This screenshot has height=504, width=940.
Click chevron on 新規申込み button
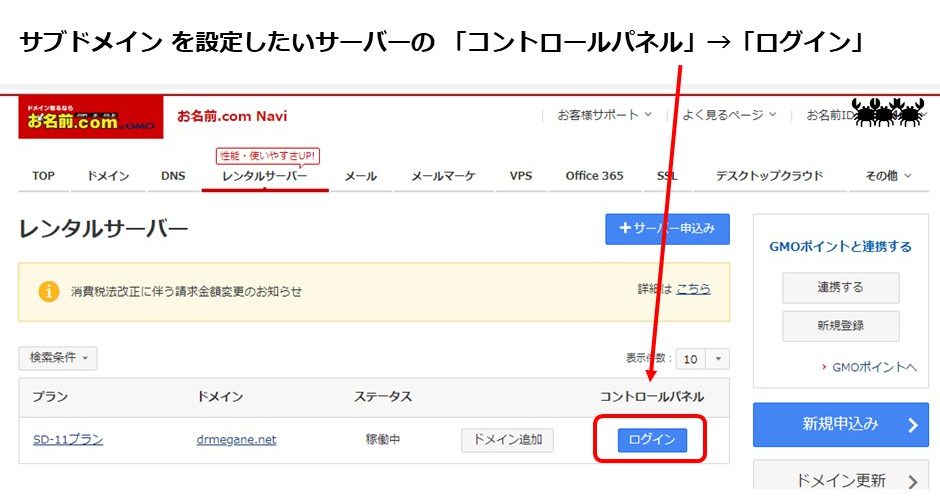(x=912, y=425)
